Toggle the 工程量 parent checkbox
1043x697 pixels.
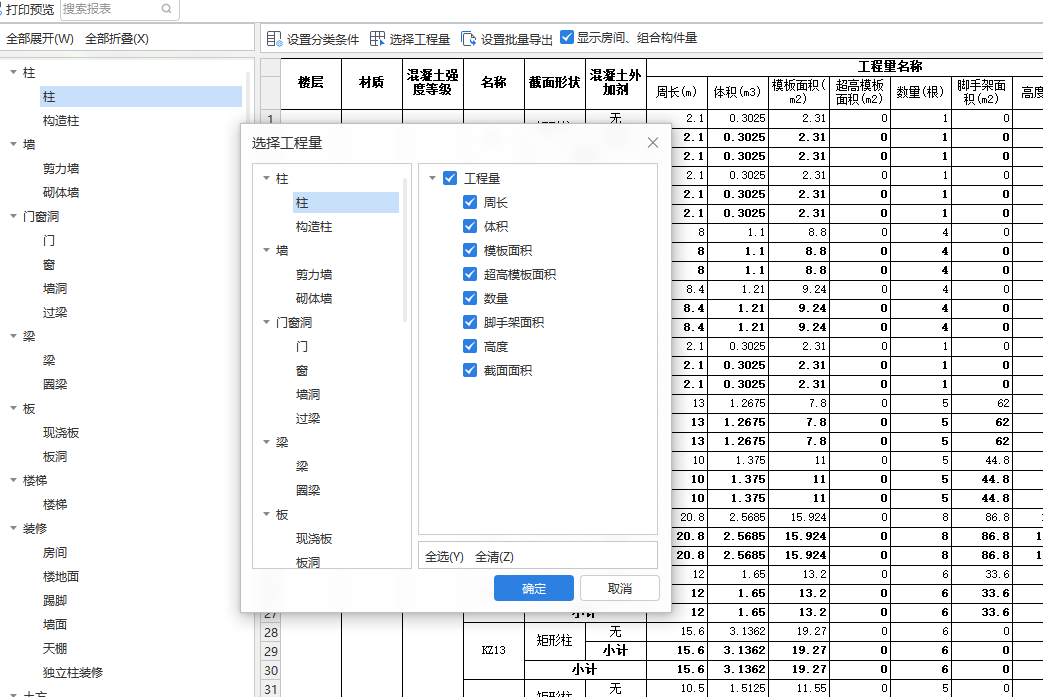pos(450,178)
